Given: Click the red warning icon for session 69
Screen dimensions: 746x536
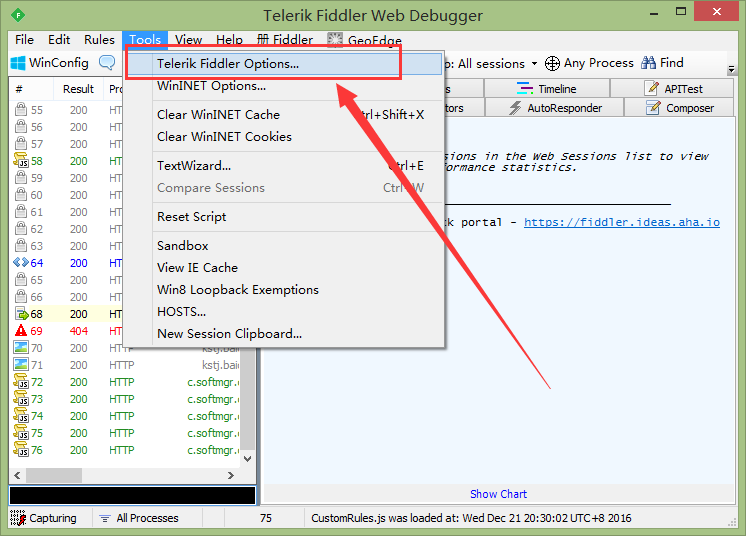Looking at the screenshot, I should point(21,331).
